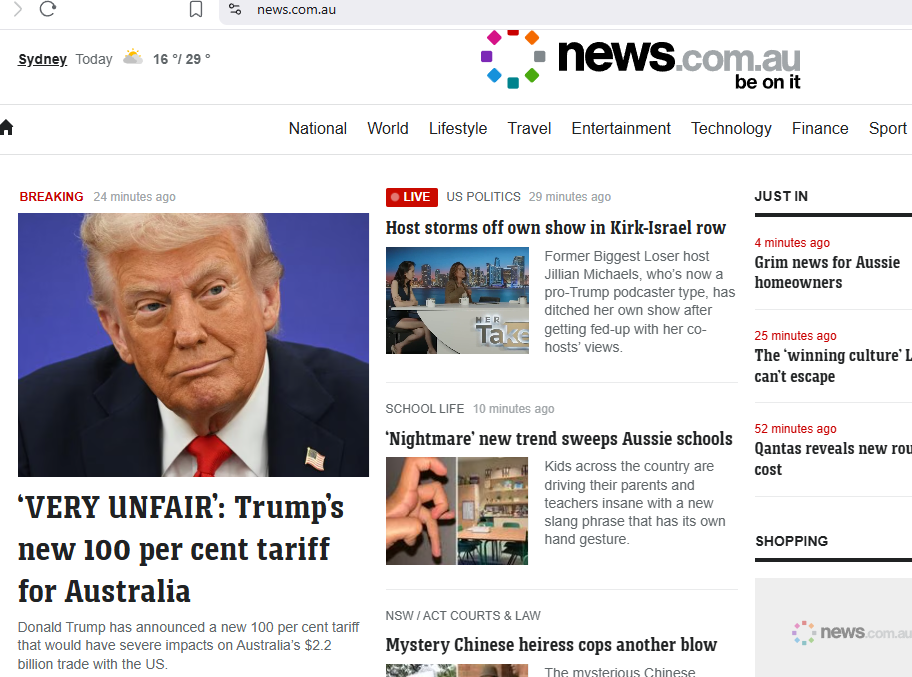Screen dimensions: 912x677
Task: Go to the Lifestyle section
Action: click(458, 128)
